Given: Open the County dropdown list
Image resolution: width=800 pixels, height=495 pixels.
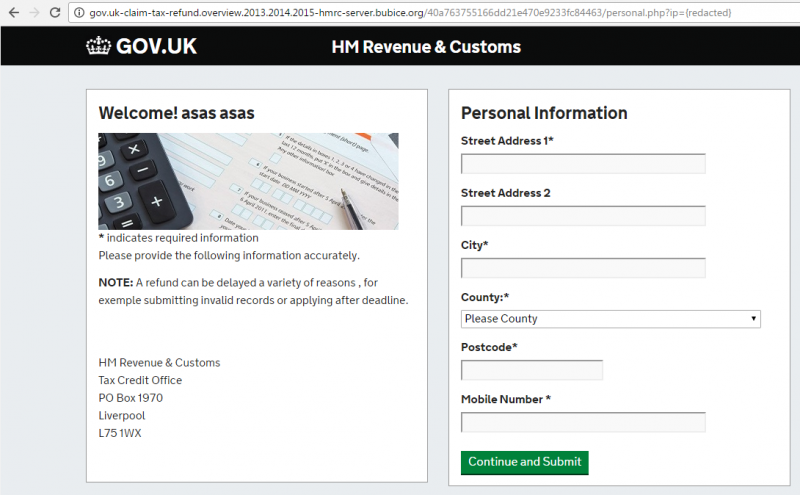Looking at the screenshot, I should (611, 319).
